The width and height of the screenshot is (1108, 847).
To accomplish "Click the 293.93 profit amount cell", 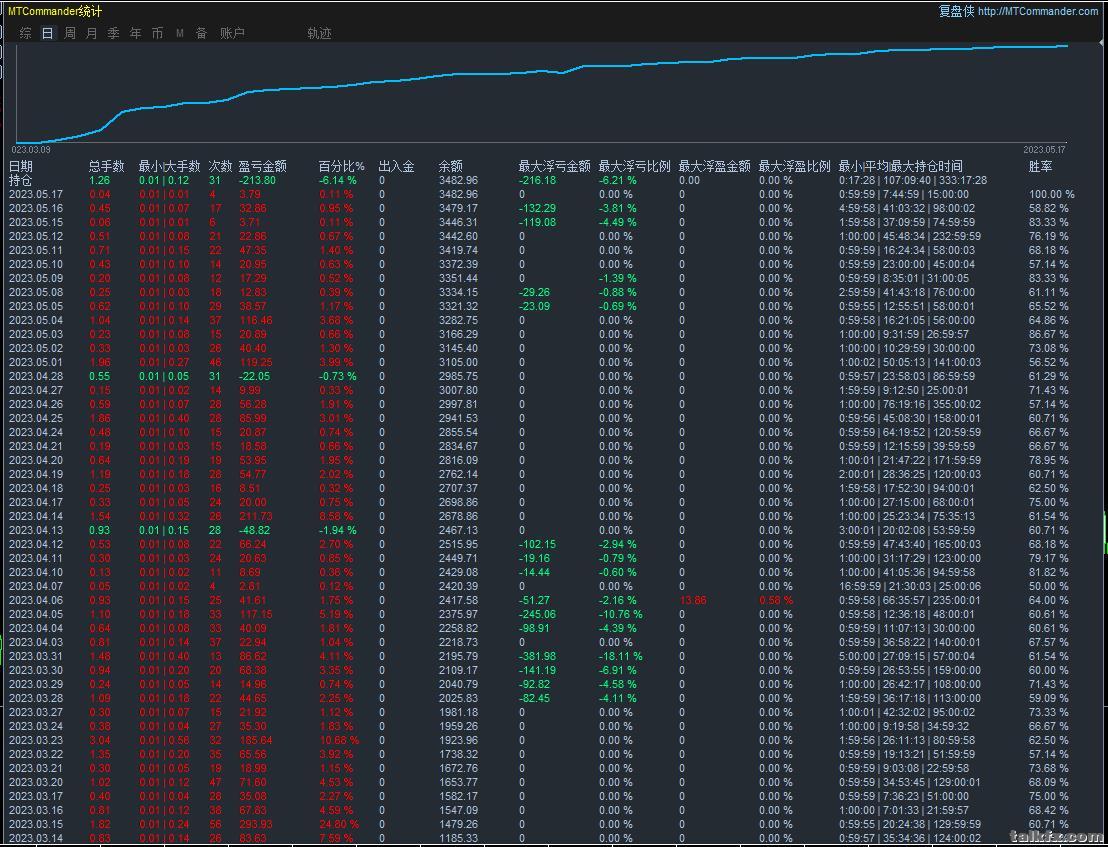I will 256,824.
